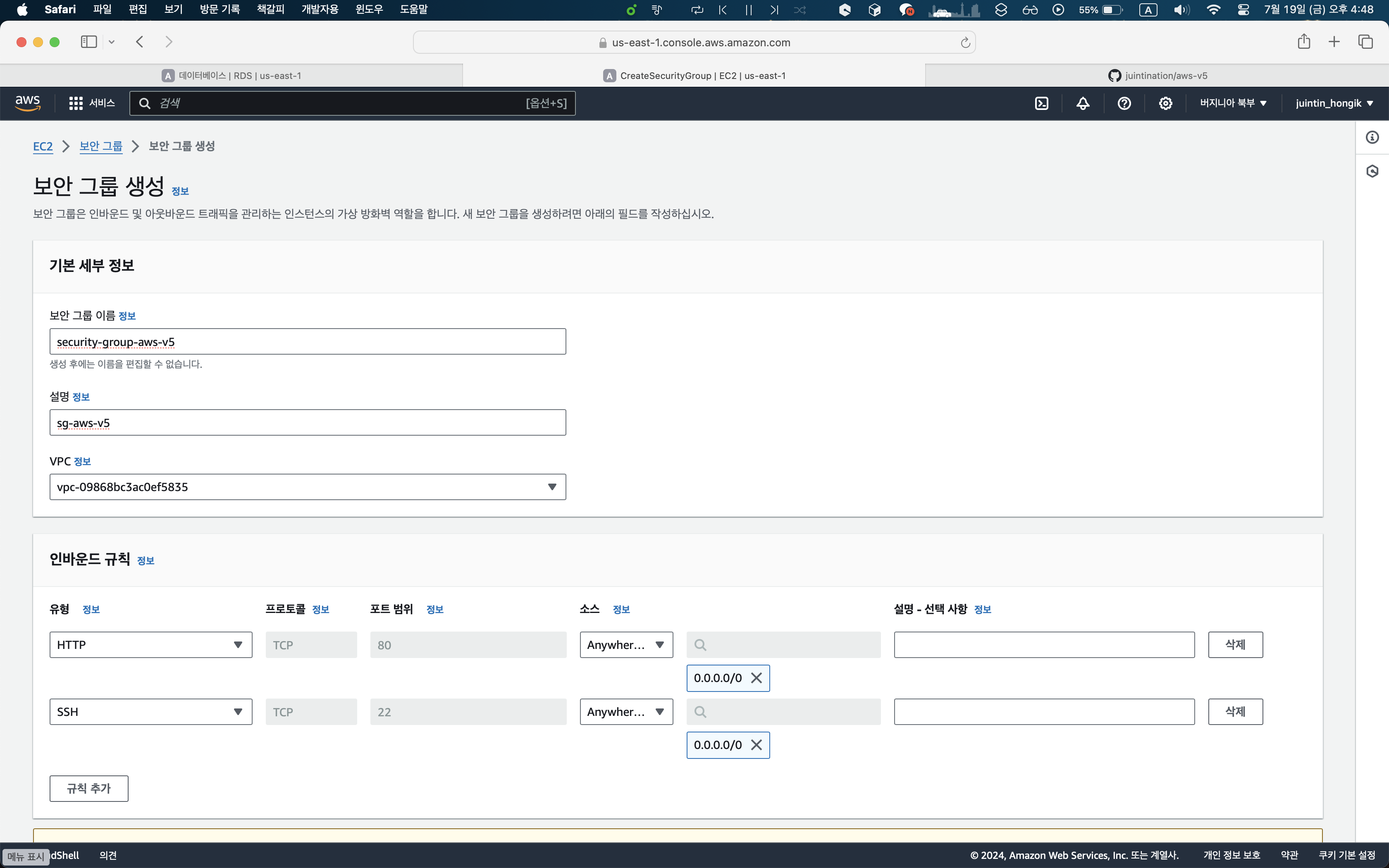This screenshot has width=1389, height=868.
Task: Open AWS console settings gear
Action: (x=1165, y=103)
